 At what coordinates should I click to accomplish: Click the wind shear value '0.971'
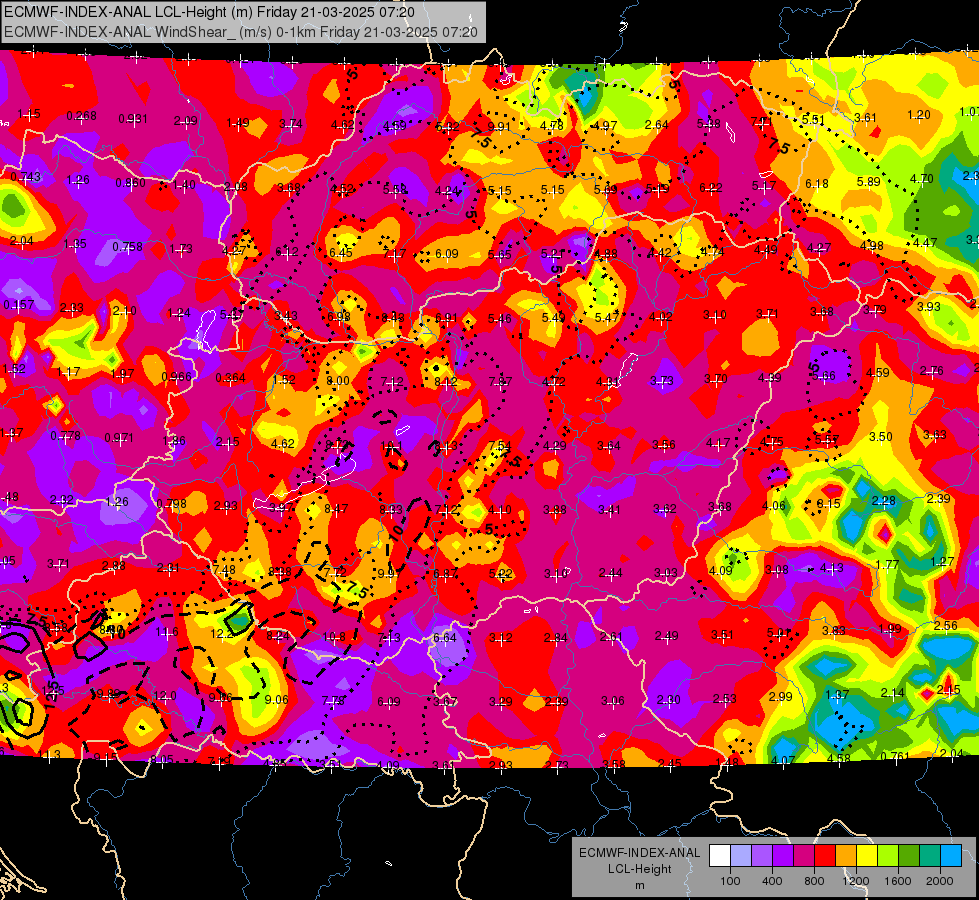pos(119,438)
